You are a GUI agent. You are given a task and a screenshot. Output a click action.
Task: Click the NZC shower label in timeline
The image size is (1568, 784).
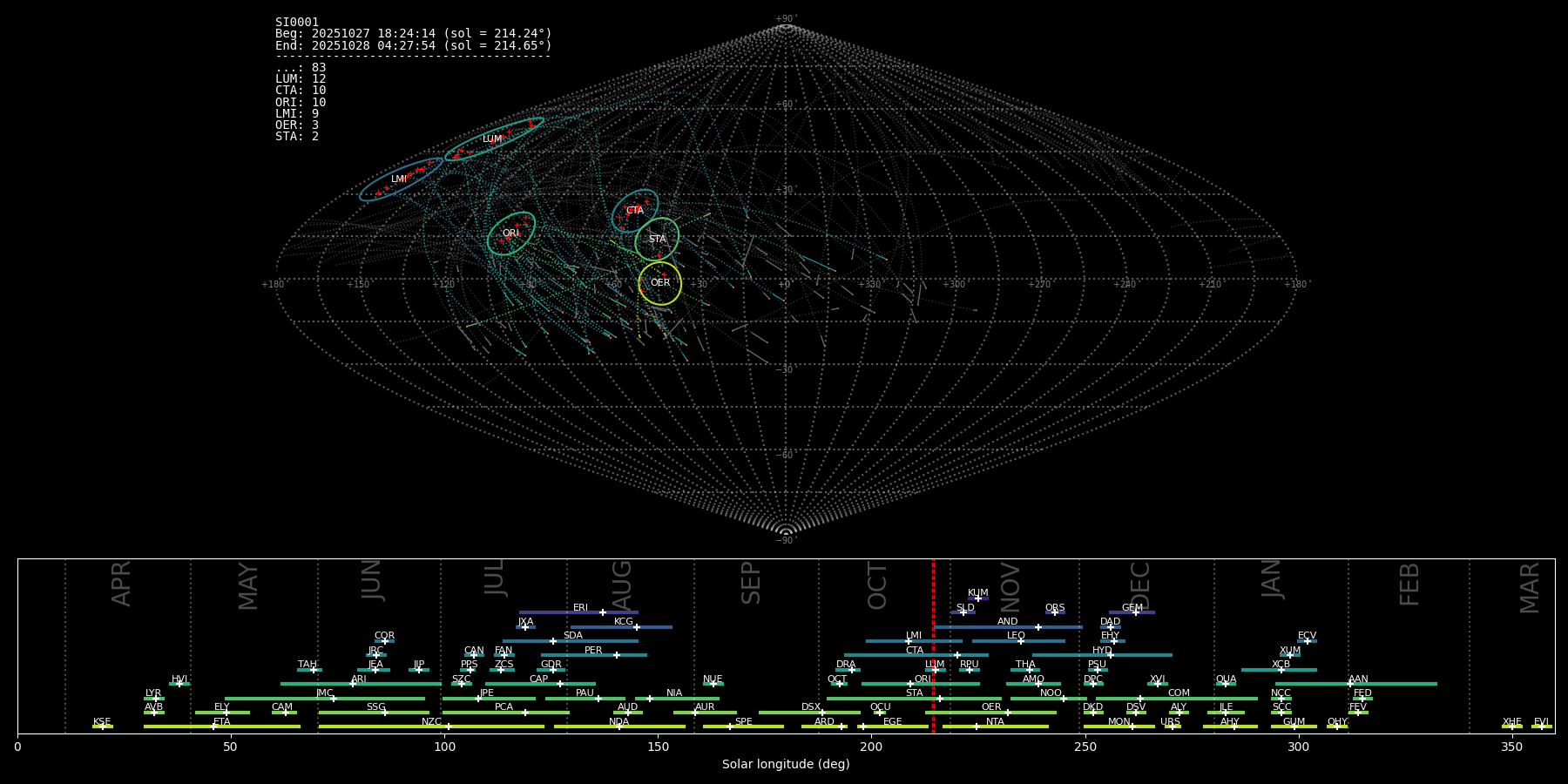click(x=431, y=722)
